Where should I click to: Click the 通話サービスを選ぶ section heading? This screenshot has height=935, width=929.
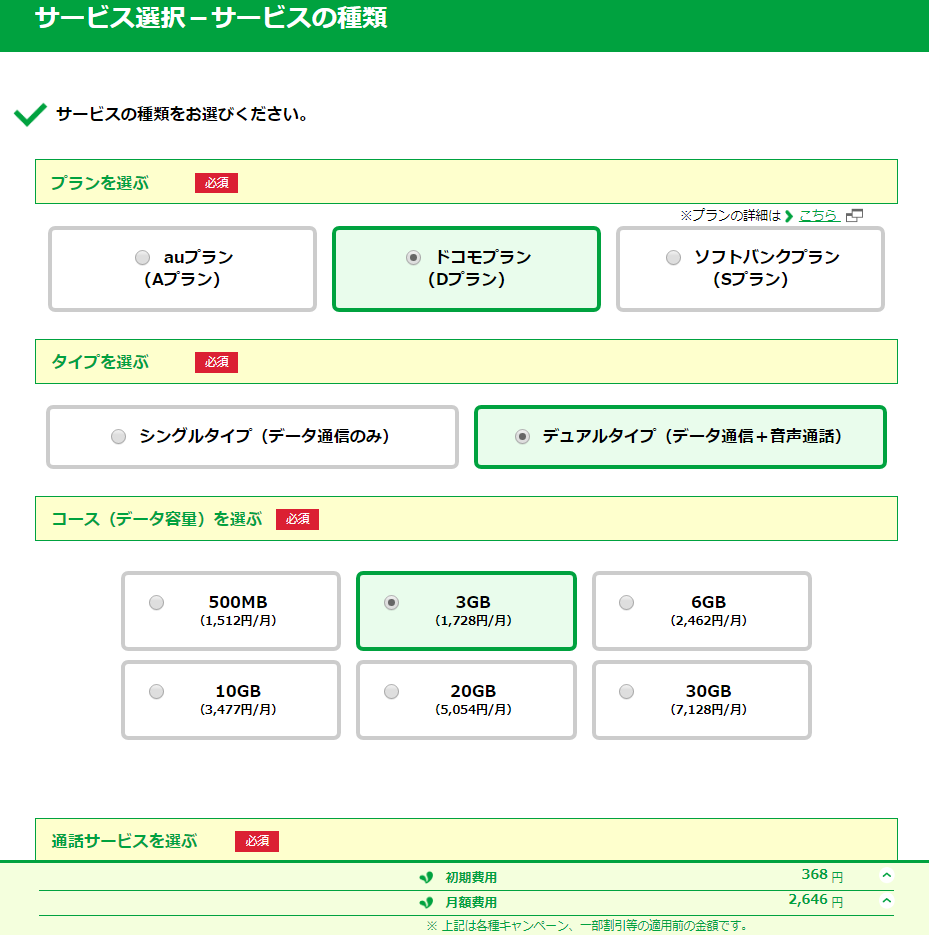[x=124, y=841]
